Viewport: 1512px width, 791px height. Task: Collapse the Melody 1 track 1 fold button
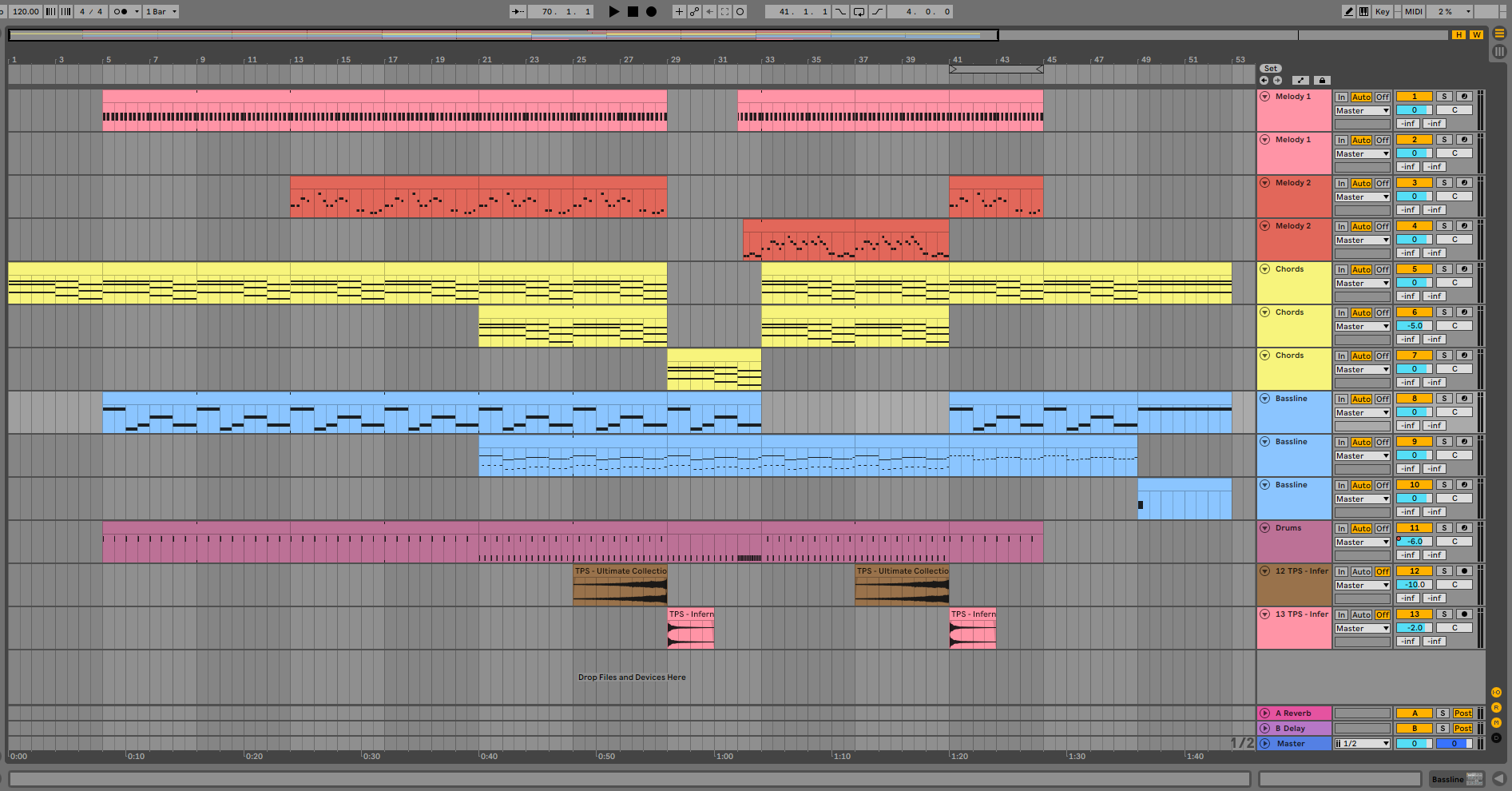tap(1265, 97)
